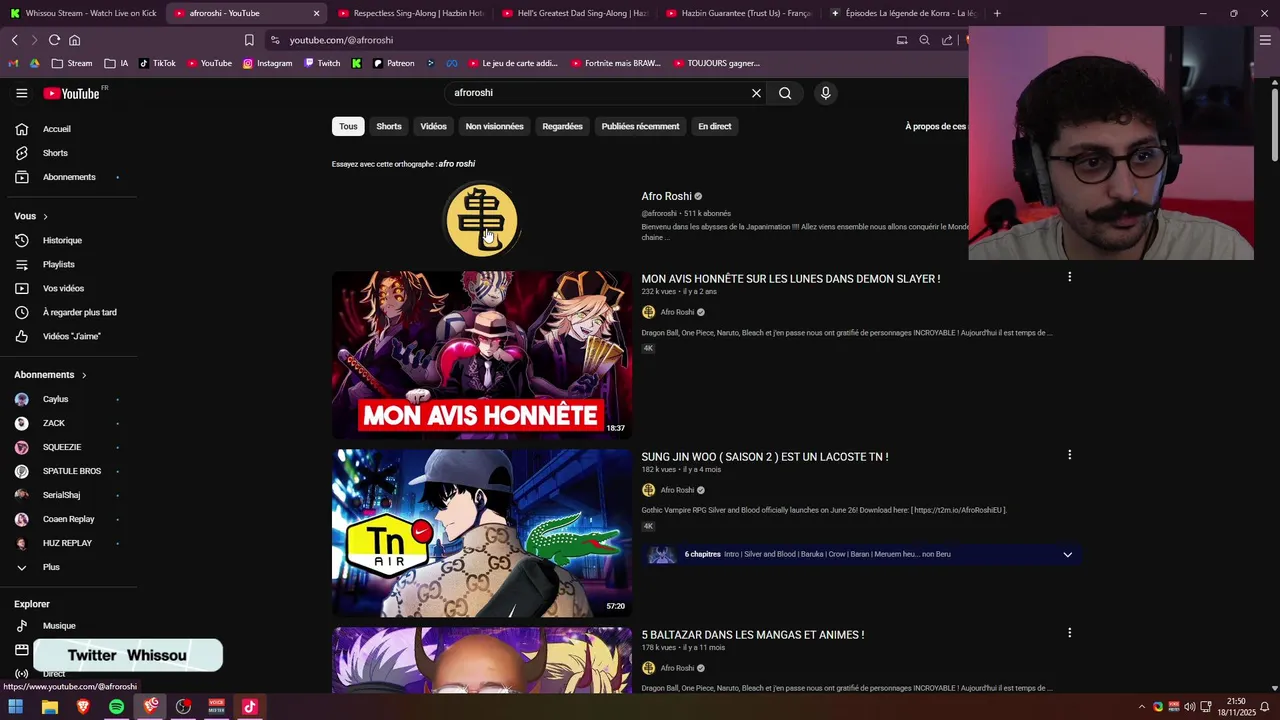Open Spotify from the taskbar
Screen dimensions: 1280x720
(116, 707)
